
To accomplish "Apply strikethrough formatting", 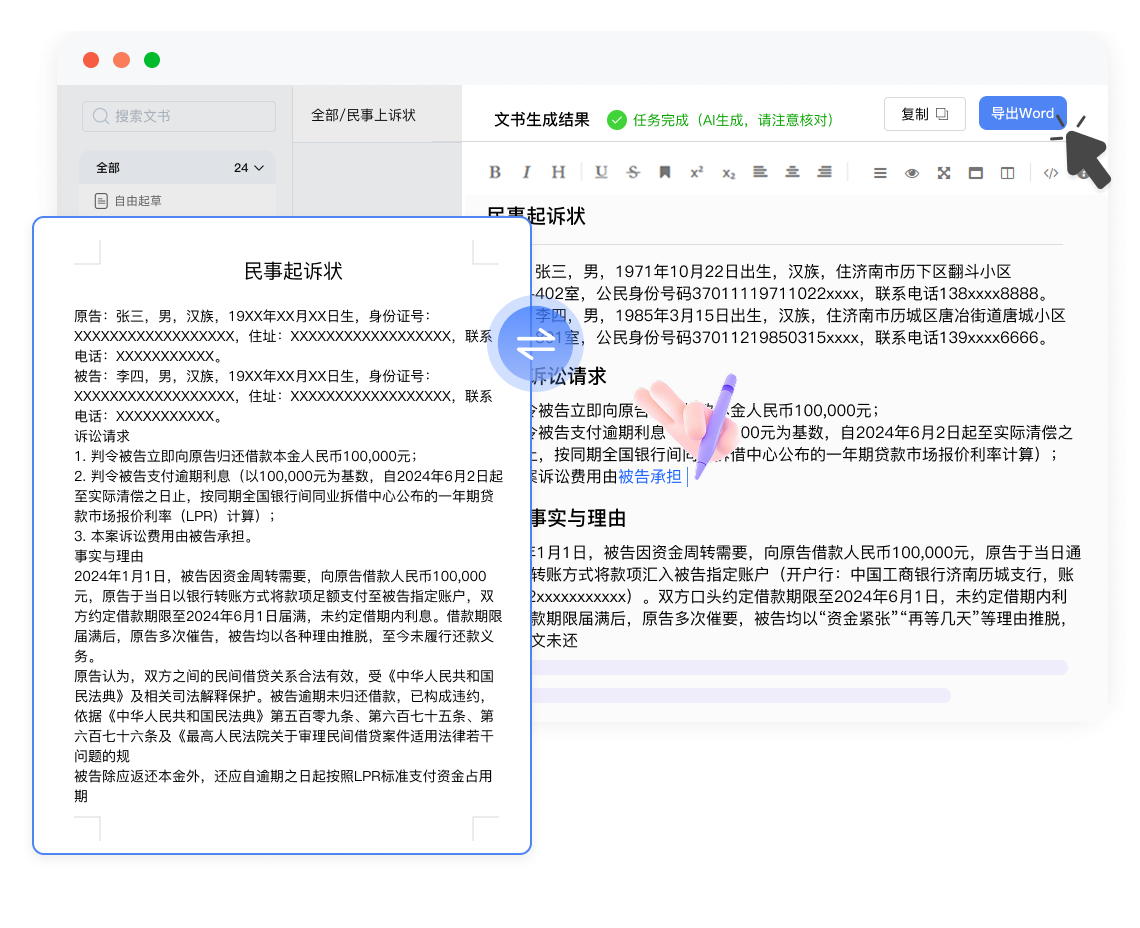I will click(633, 172).
